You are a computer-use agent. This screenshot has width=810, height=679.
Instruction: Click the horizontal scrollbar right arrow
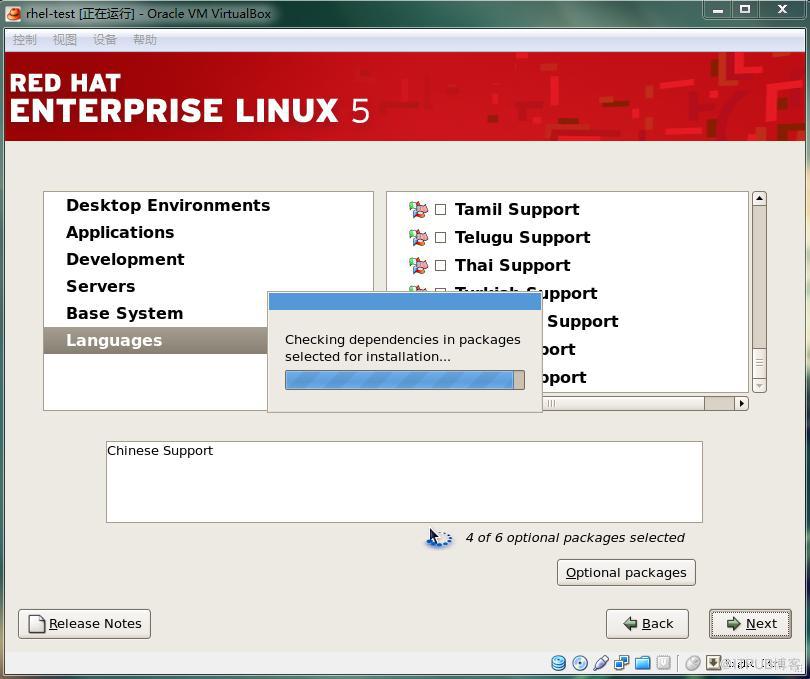point(742,403)
